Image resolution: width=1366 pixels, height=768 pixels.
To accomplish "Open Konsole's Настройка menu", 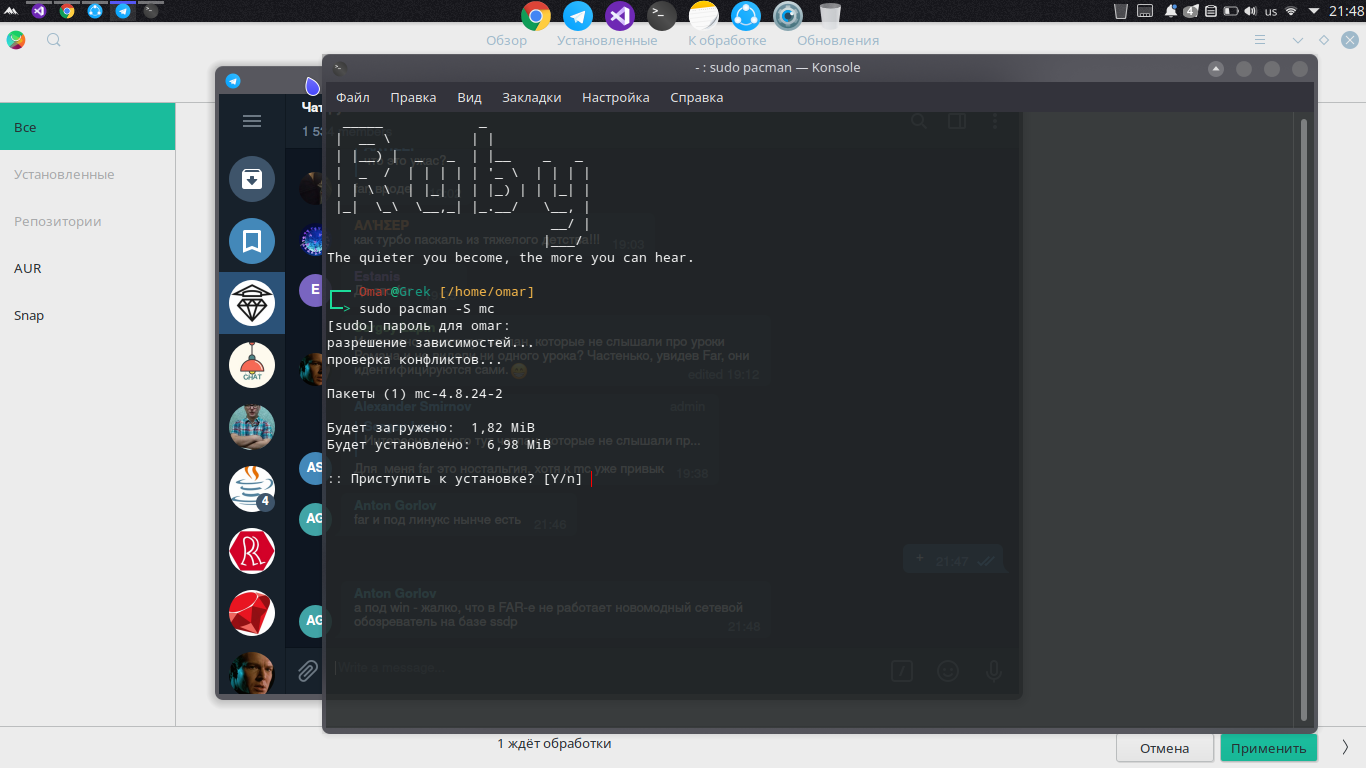I will click(616, 97).
